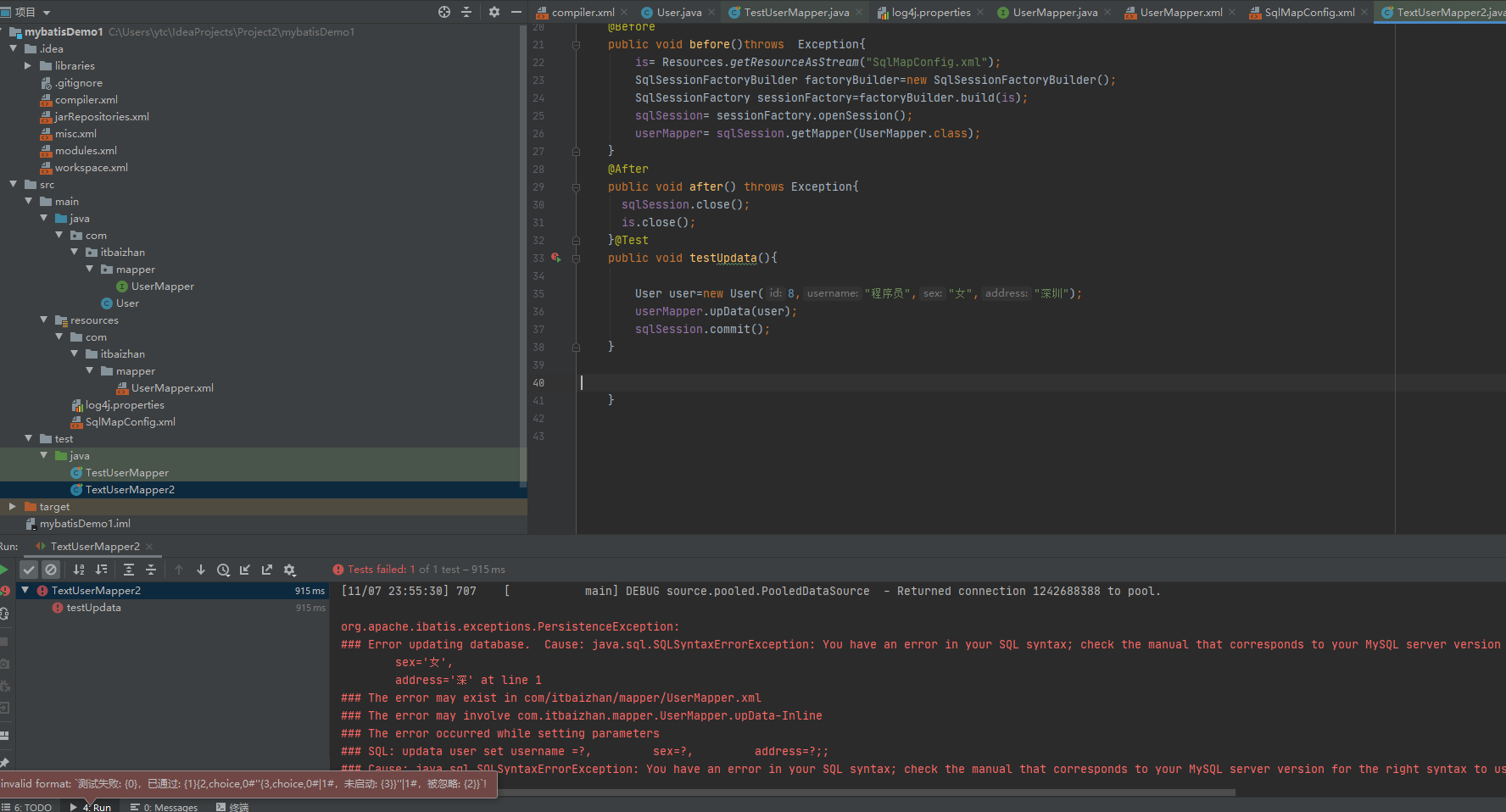
Task: Collapse all test results
Action: click(151, 570)
